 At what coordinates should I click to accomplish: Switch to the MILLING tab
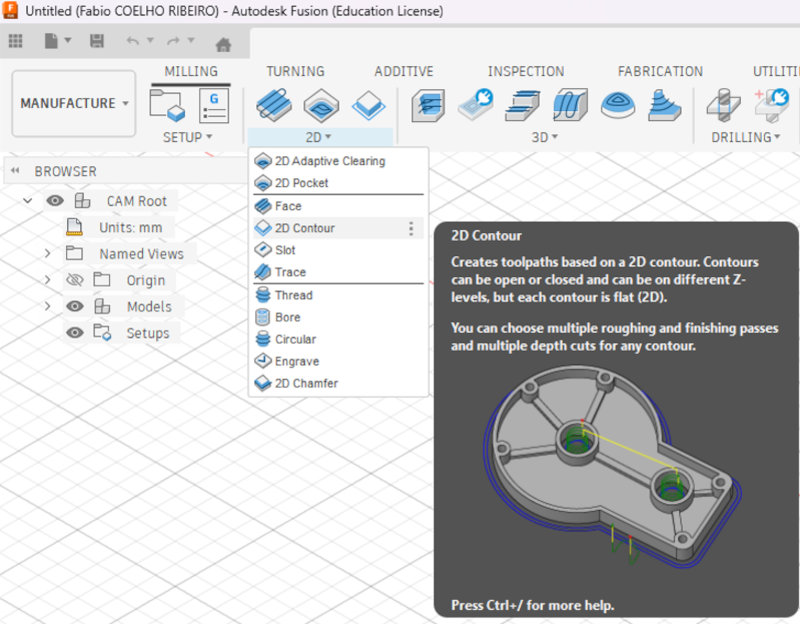click(x=191, y=71)
